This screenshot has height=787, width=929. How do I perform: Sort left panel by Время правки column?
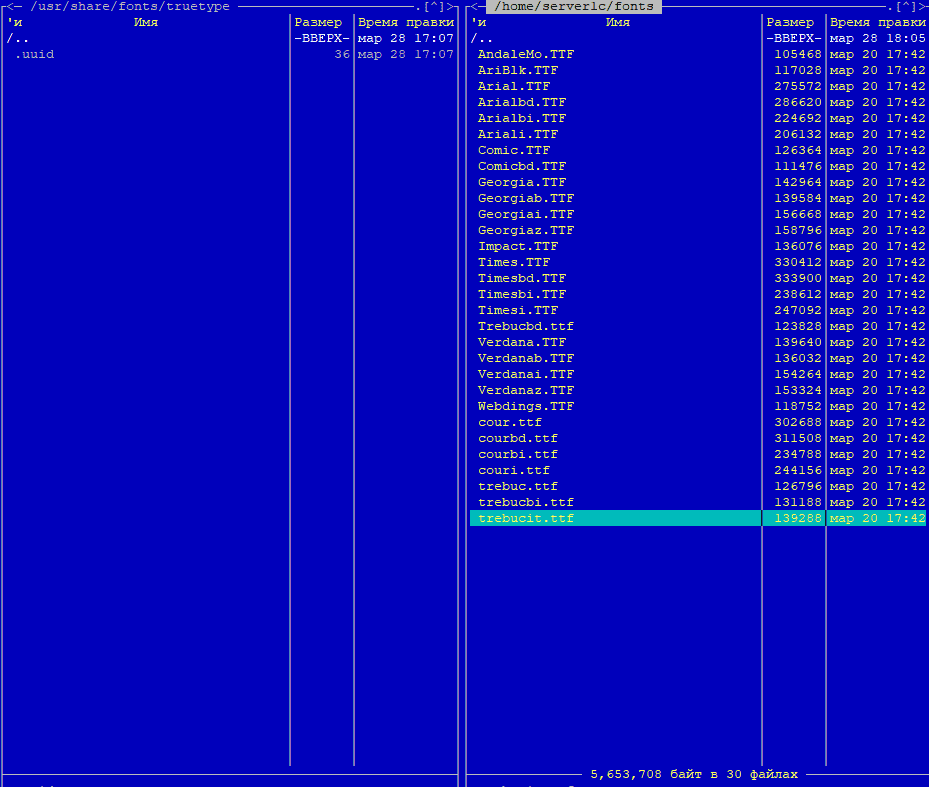click(406, 23)
